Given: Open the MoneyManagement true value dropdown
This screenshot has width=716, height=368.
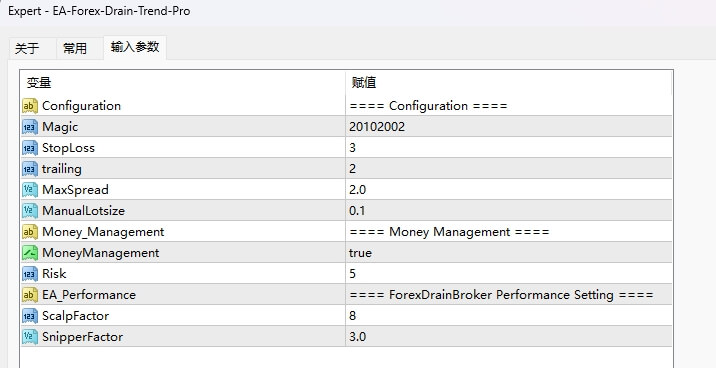Looking at the screenshot, I should 509,253.
